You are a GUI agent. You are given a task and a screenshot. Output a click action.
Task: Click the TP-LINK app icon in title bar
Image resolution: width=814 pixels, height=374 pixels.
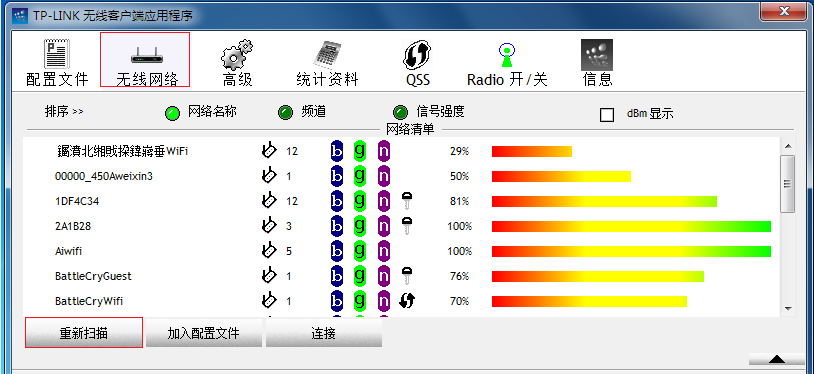click(19, 15)
